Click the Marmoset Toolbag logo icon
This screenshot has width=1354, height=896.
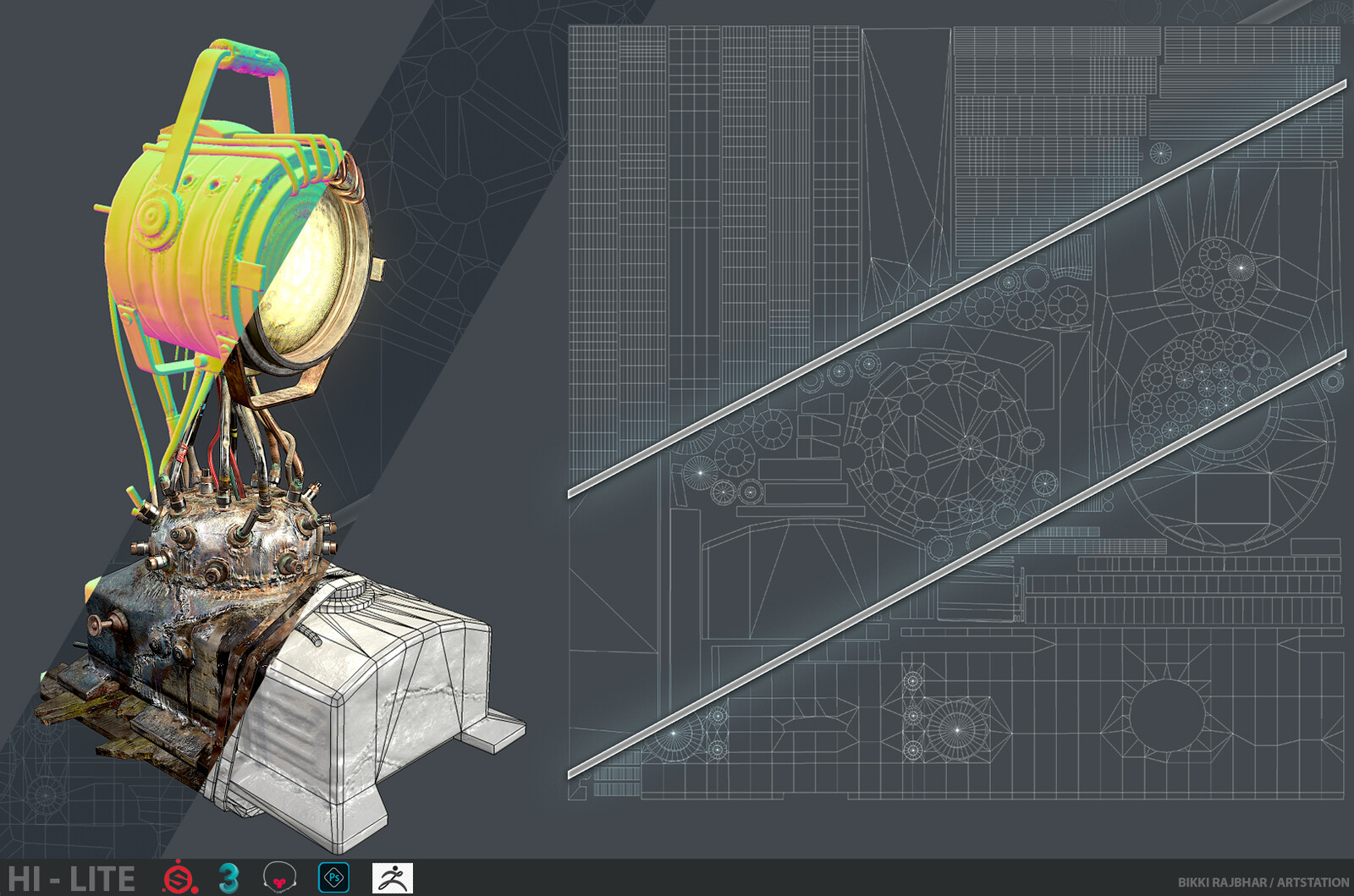pos(280,878)
